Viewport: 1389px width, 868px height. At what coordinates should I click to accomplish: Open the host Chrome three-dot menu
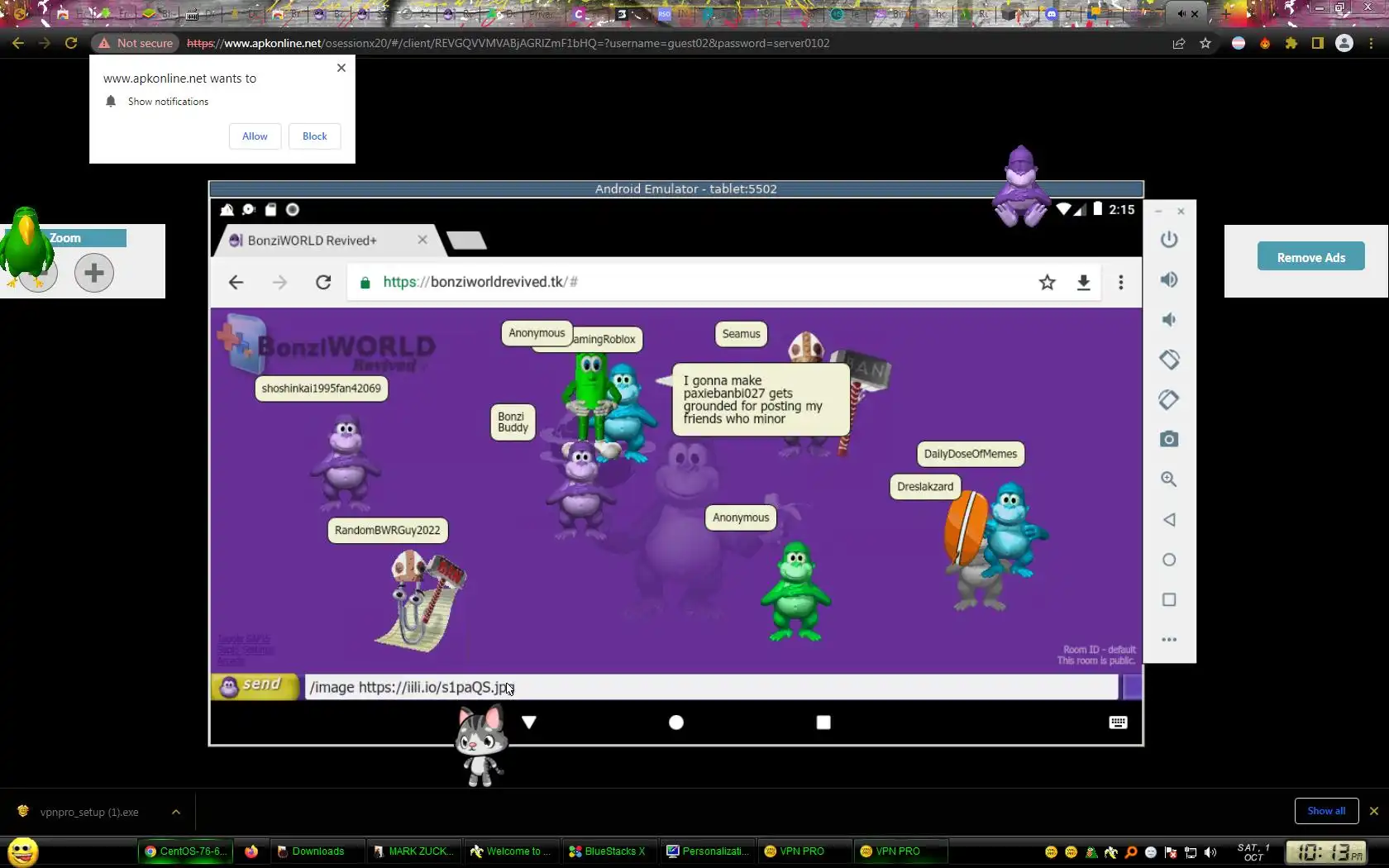click(1371, 43)
